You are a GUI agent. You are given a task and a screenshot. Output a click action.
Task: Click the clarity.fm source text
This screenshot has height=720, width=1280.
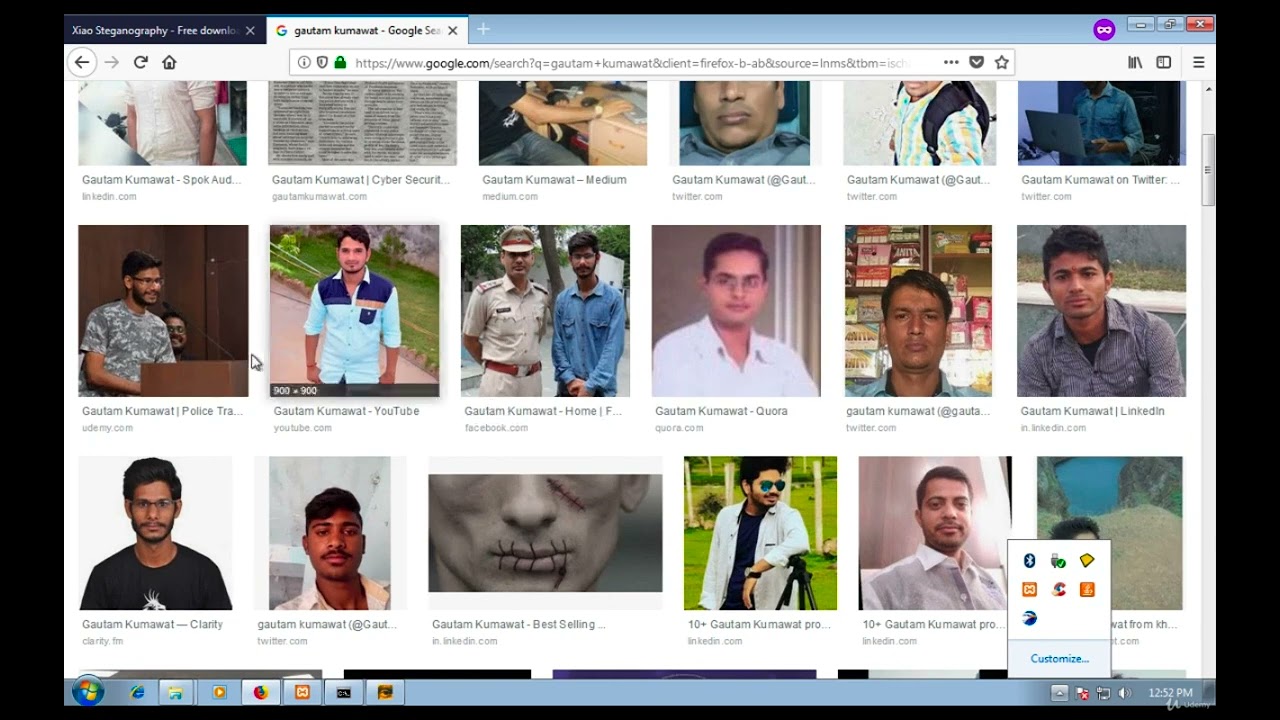tap(103, 641)
